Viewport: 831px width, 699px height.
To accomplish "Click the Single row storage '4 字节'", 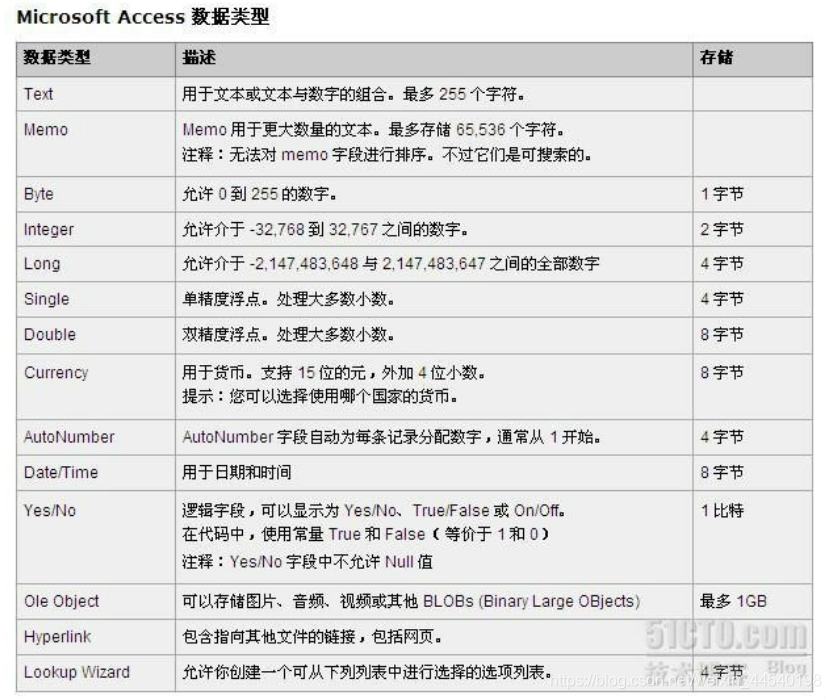I will tap(722, 299).
